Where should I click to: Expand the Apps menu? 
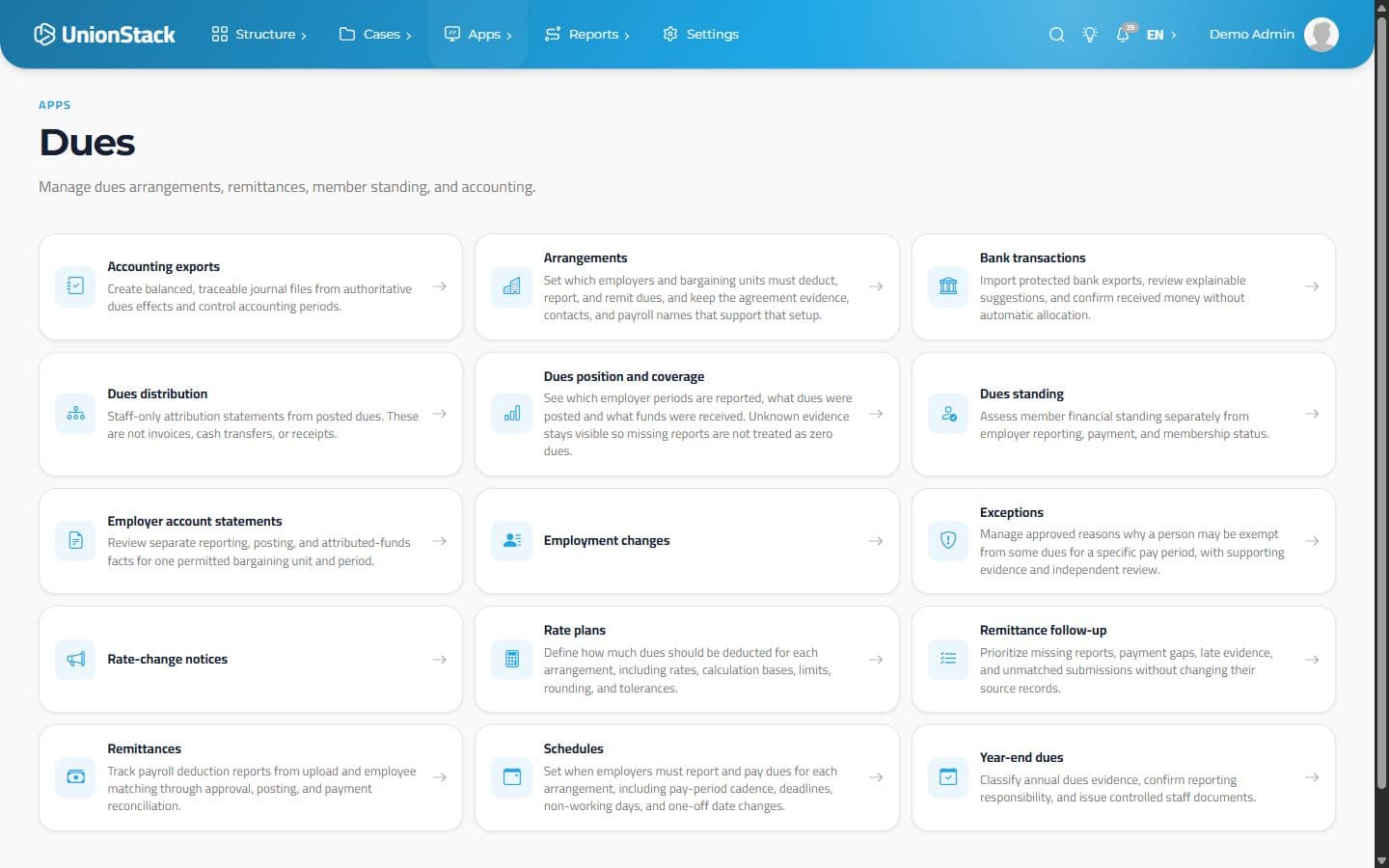pyautogui.click(x=477, y=35)
